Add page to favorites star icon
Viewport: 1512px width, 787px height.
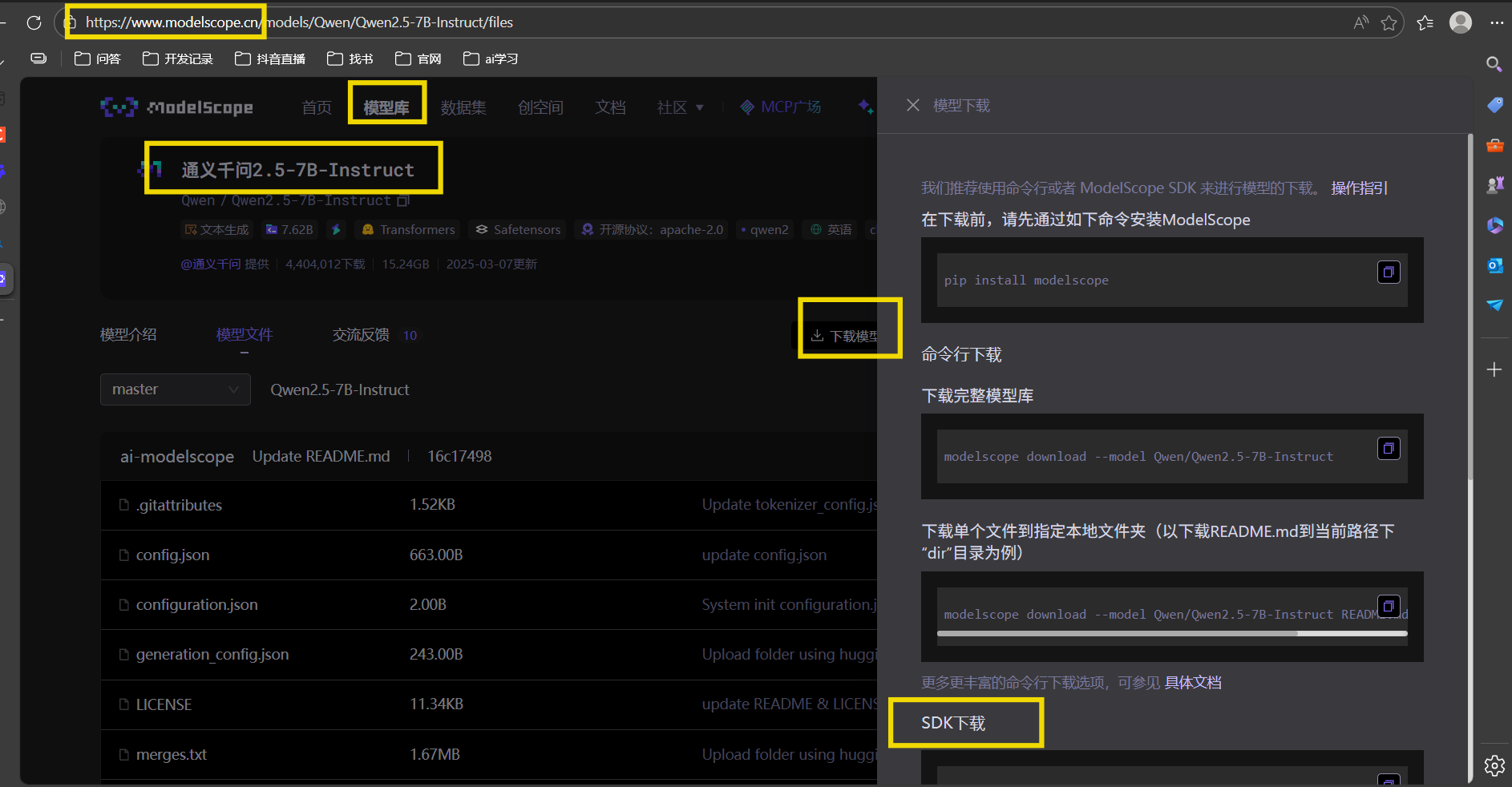click(x=1389, y=22)
